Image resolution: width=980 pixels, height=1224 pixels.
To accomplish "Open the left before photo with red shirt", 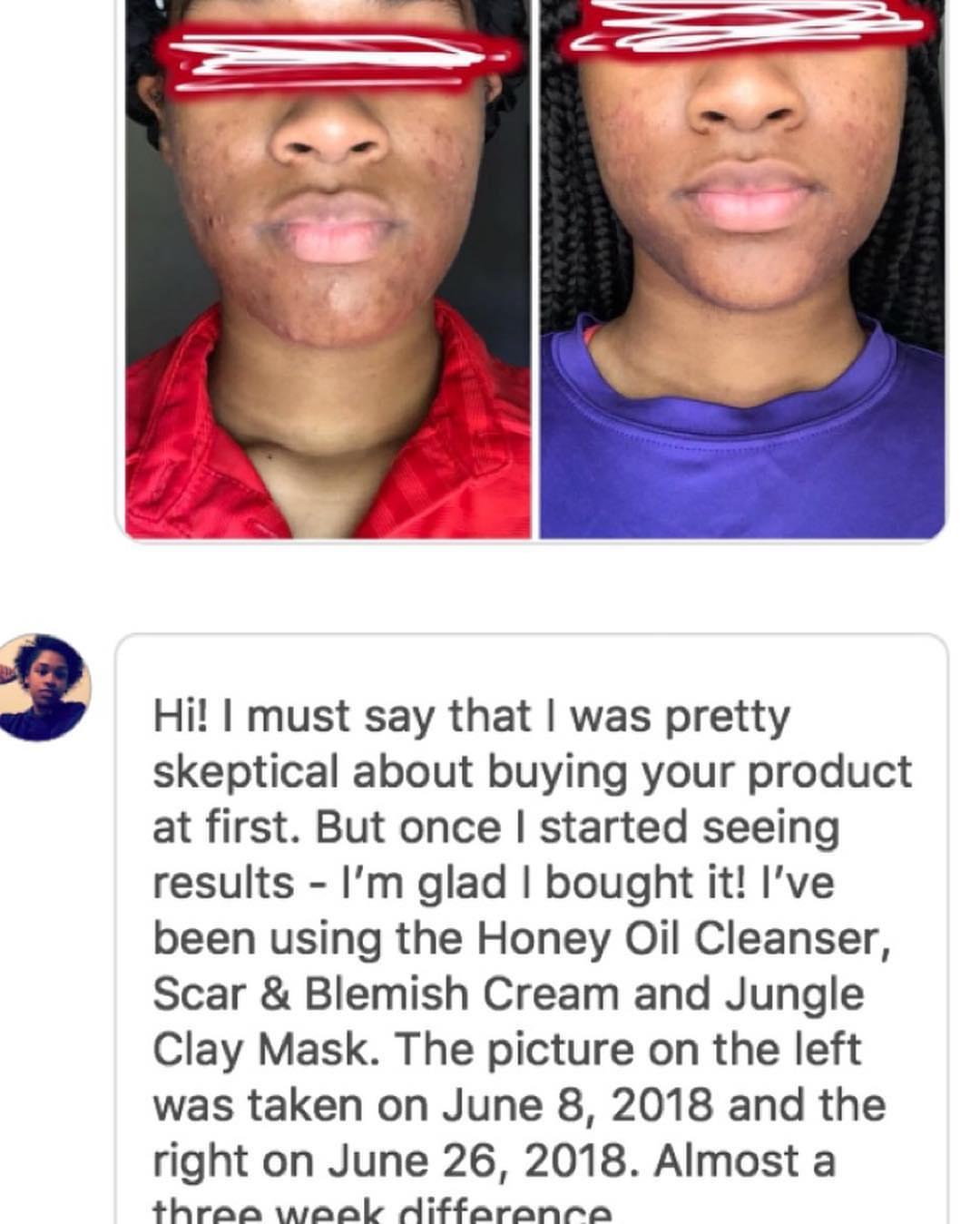I will pyautogui.click(x=328, y=269).
